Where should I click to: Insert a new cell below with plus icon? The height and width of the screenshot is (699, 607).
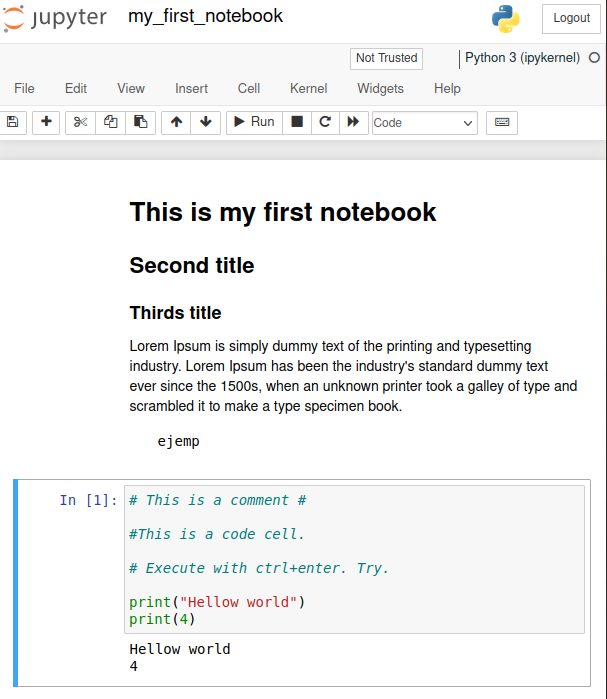tap(46, 122)
